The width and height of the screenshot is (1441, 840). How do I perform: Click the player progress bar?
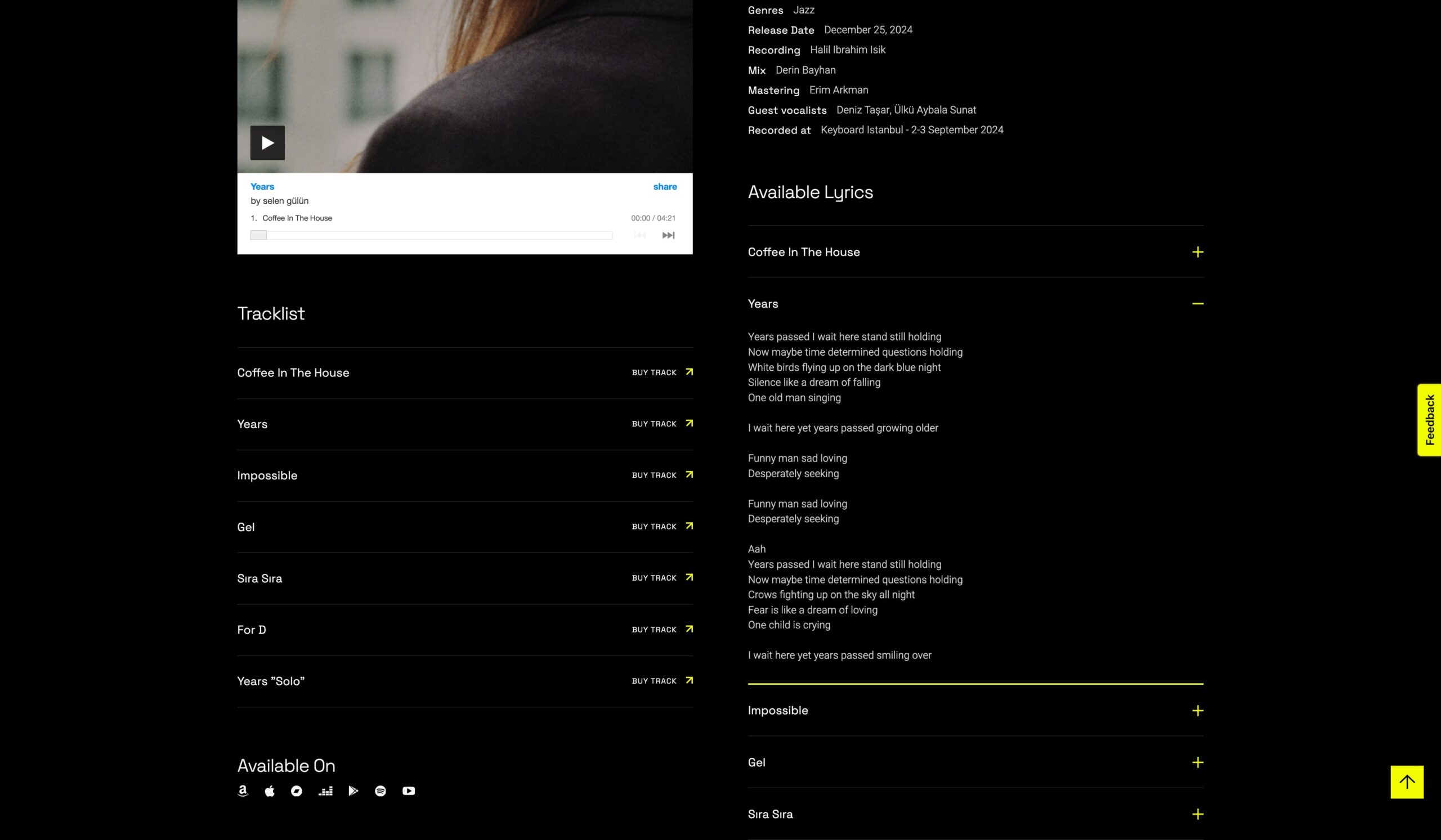coord(431,235)
